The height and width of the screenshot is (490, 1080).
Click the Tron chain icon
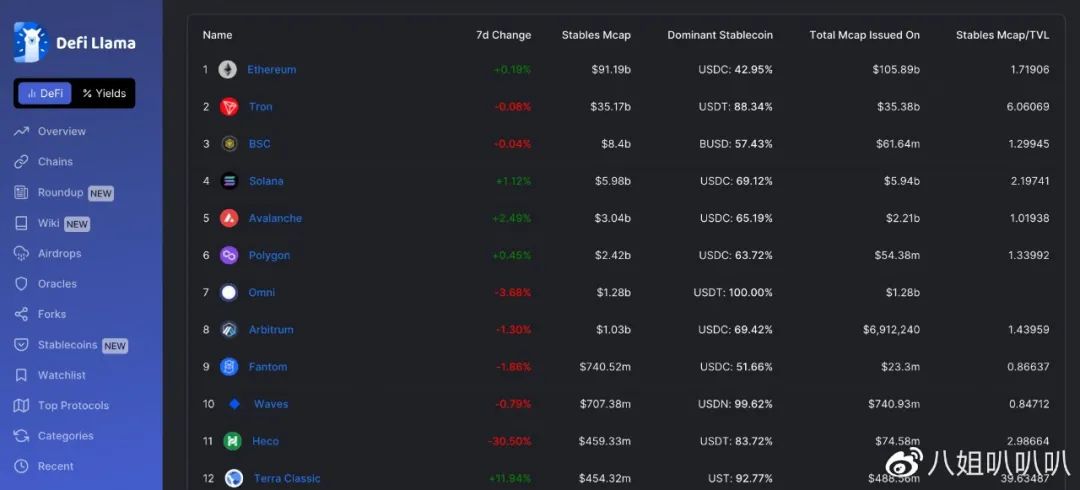pyautogui.click(x=229, y=107)
